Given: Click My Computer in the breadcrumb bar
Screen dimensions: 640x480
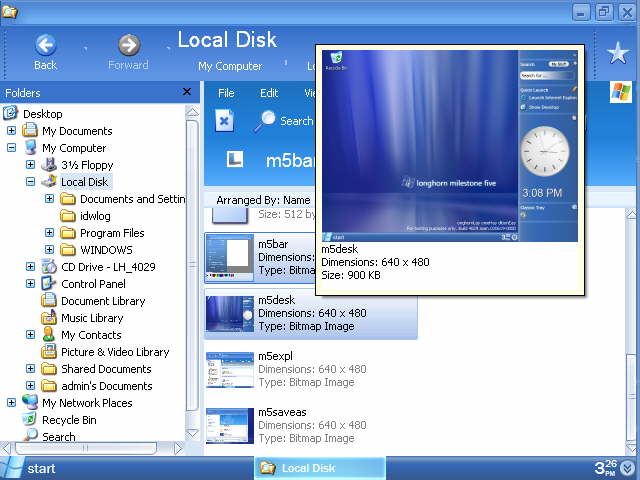Looking at the screenshot, I should pyautogui.click(x=230, y=66).
